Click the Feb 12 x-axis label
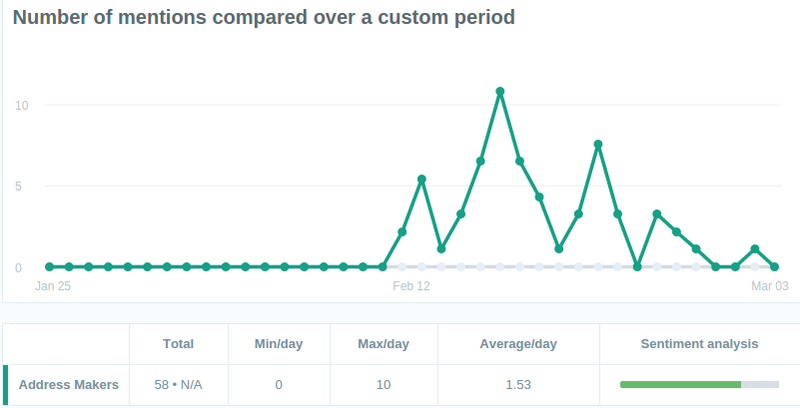Screen dimensions: 800x408 click(x=411, y=286)
